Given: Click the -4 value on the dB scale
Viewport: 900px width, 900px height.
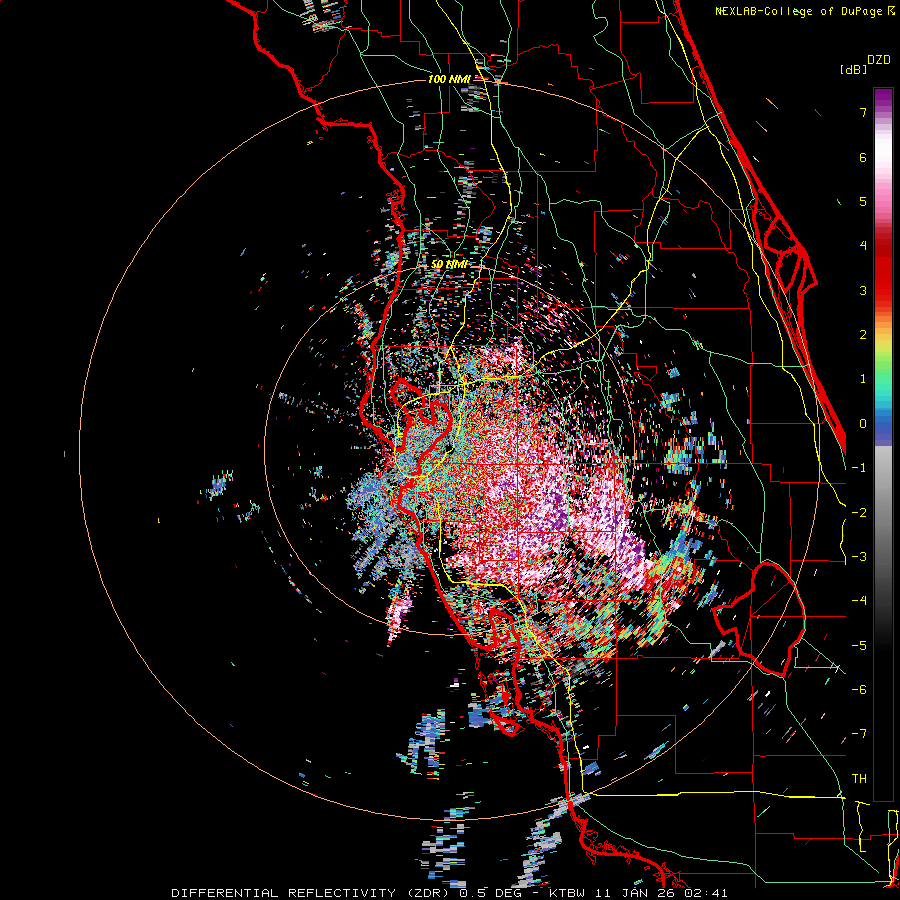Looking at the screenshot, I should click(x=859, y=601).
